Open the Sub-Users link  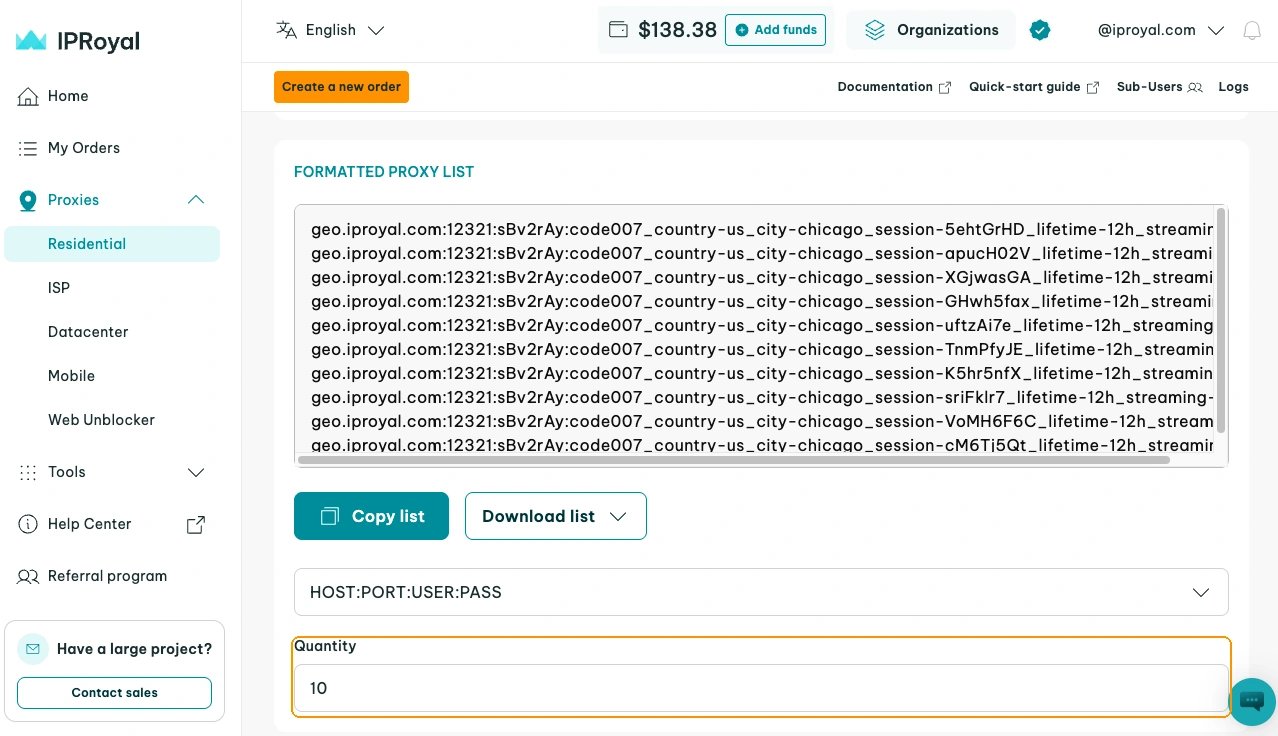(x=1159, y=87)
